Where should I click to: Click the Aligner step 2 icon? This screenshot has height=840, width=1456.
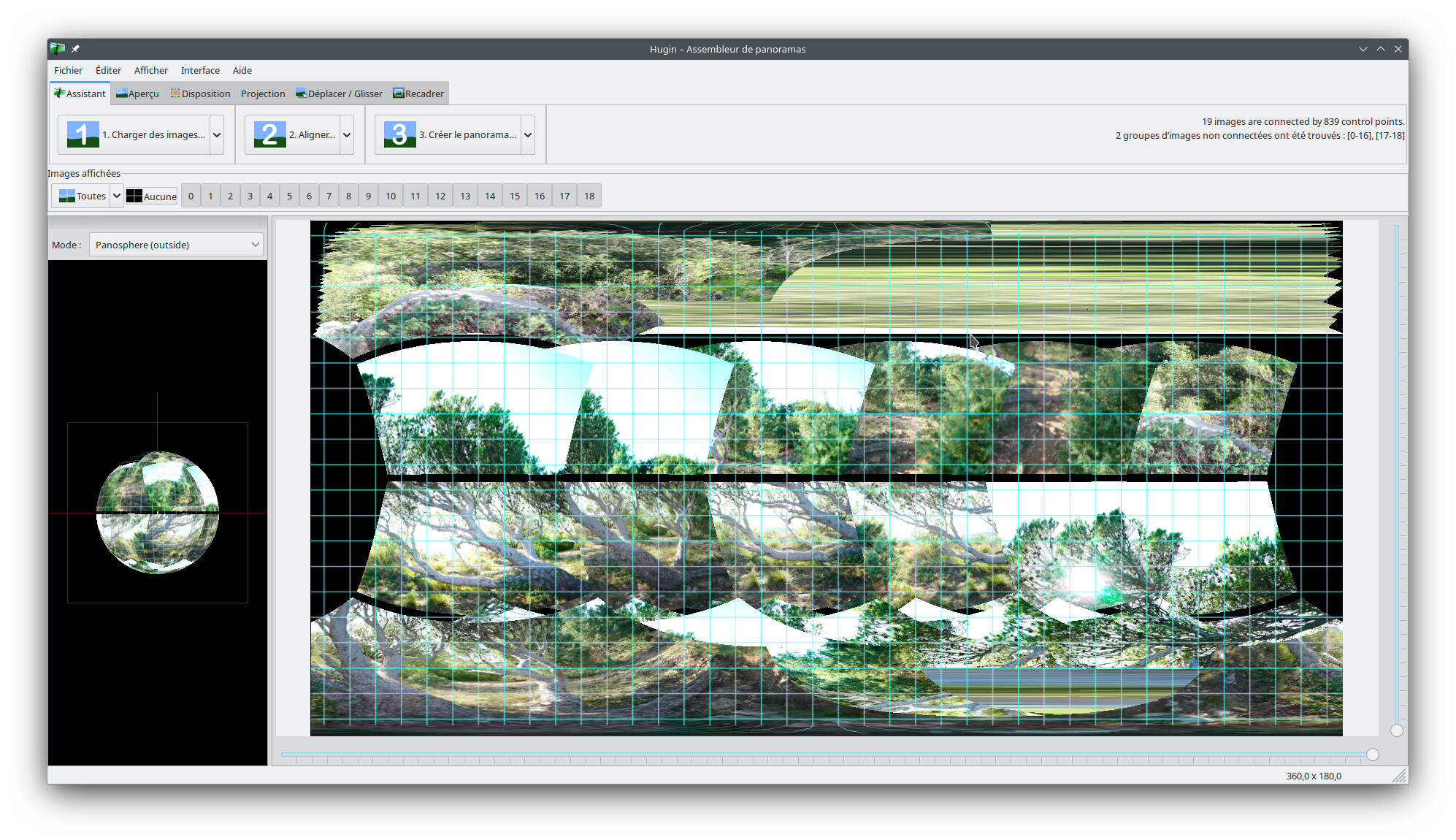tap(269, 134)
